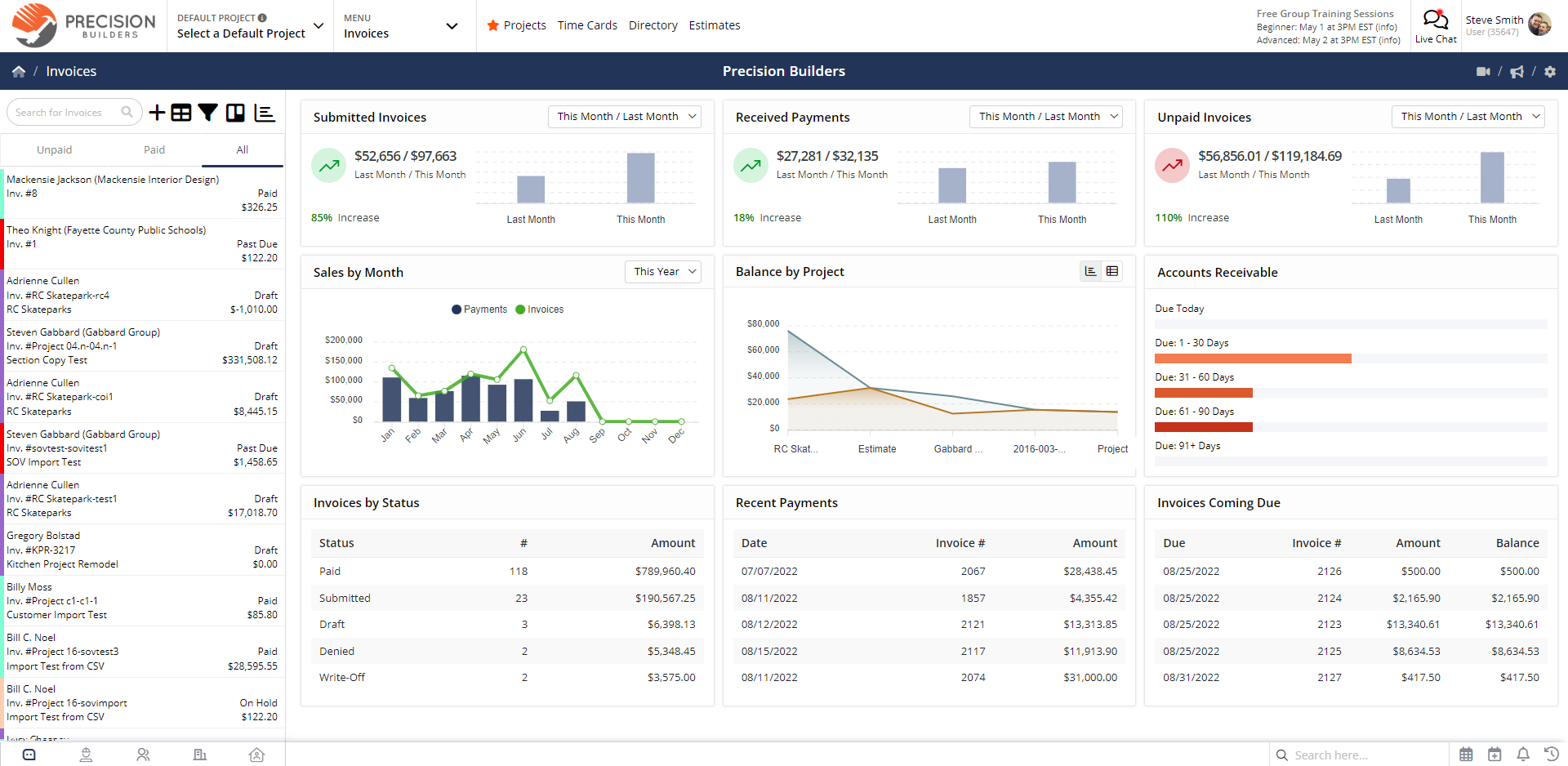The height and width of the screenshot is (766, 1568).
Task: Open info link for Beginner training session
Action: click(1388, 25)
